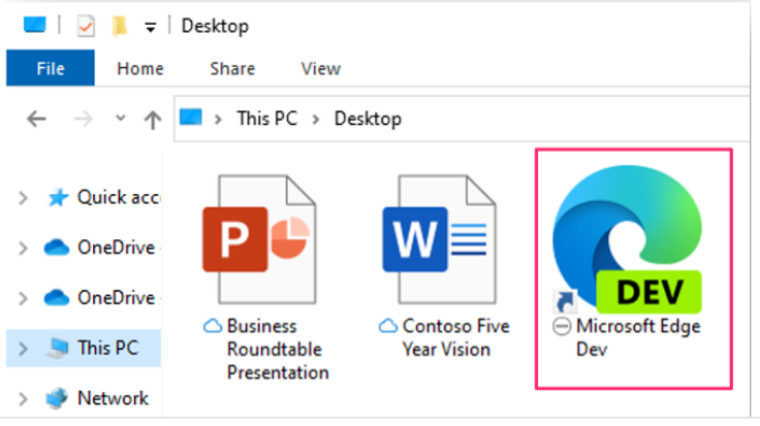Screen dimensions: 760x426
Task: Open the File tab
Action: click(50, 68)
